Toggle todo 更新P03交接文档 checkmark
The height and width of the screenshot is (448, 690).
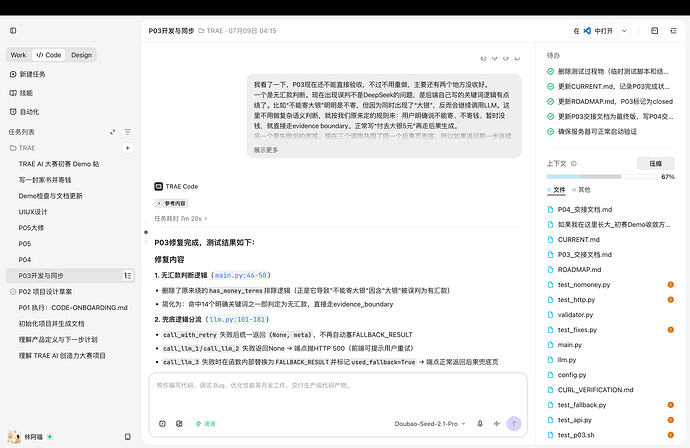(x=550, y=116)
